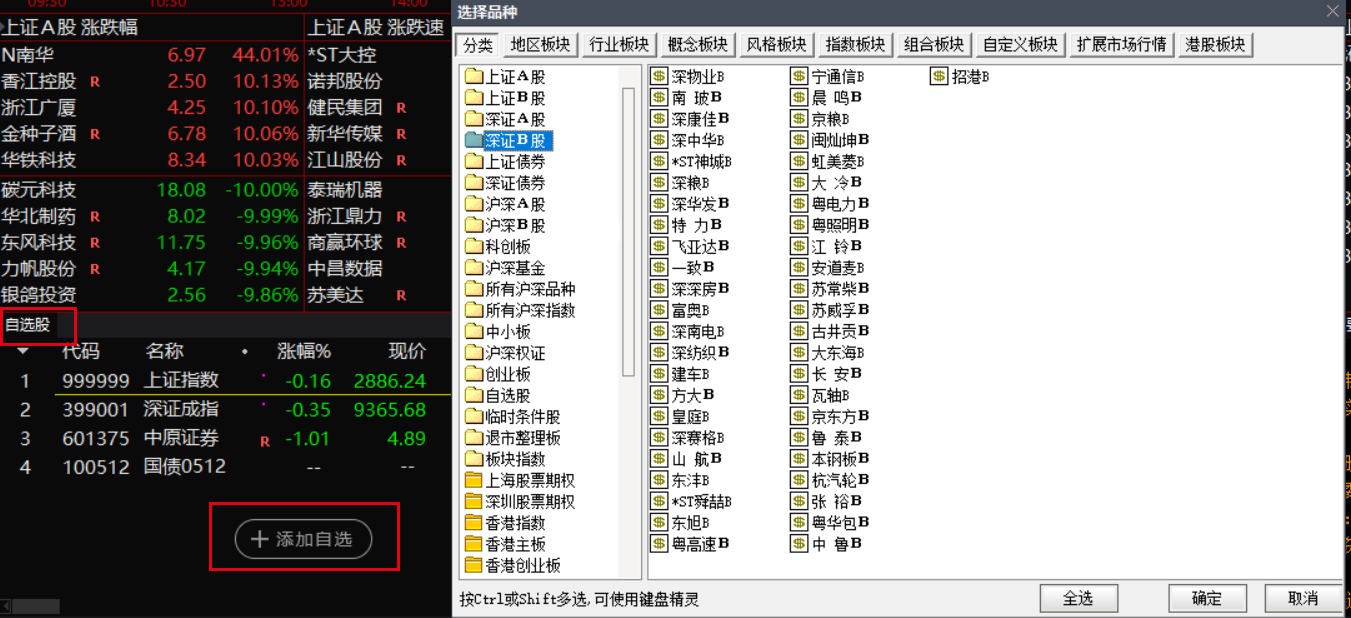Click the horizontal scrollbar thumb in main window

click(35, 606)
